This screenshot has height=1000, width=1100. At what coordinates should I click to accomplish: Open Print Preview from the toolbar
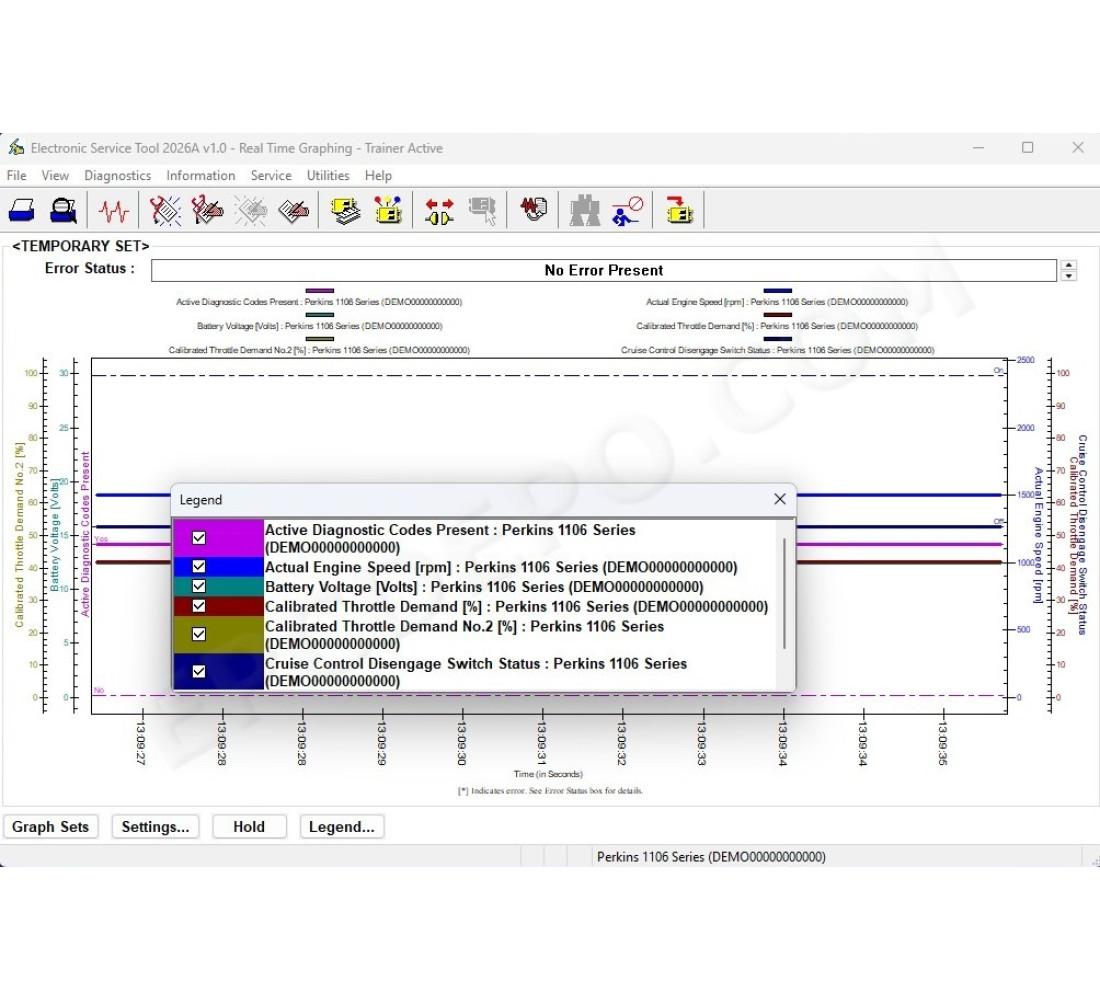tap(63, 210)
